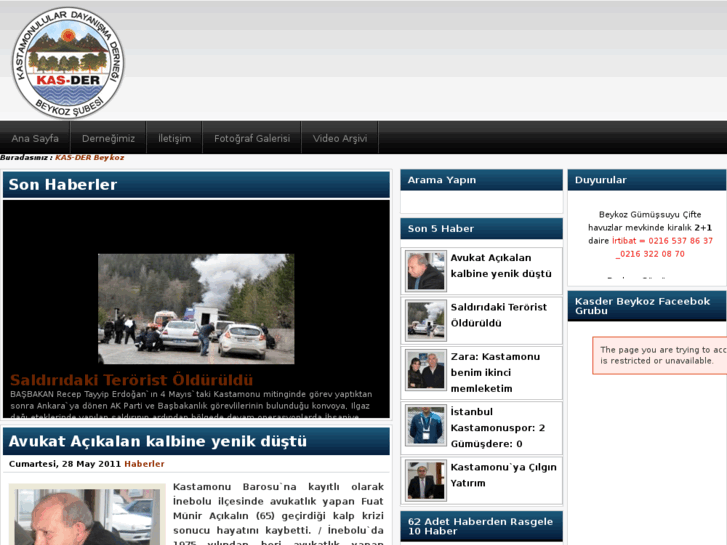Open the İletişim menu item
This screenshot has height=545, width=727.
174,138
